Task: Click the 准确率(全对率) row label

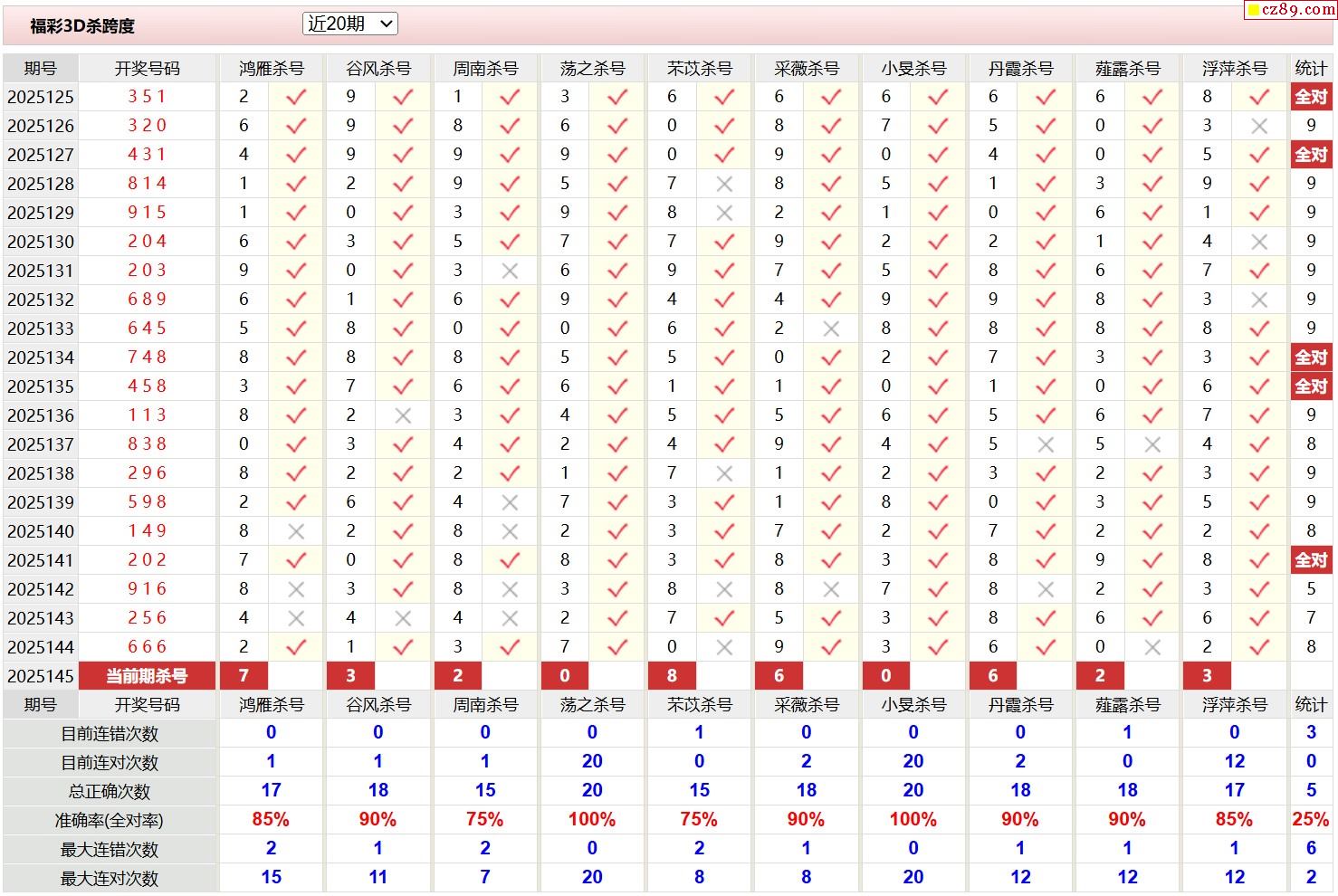Action: 110,821
